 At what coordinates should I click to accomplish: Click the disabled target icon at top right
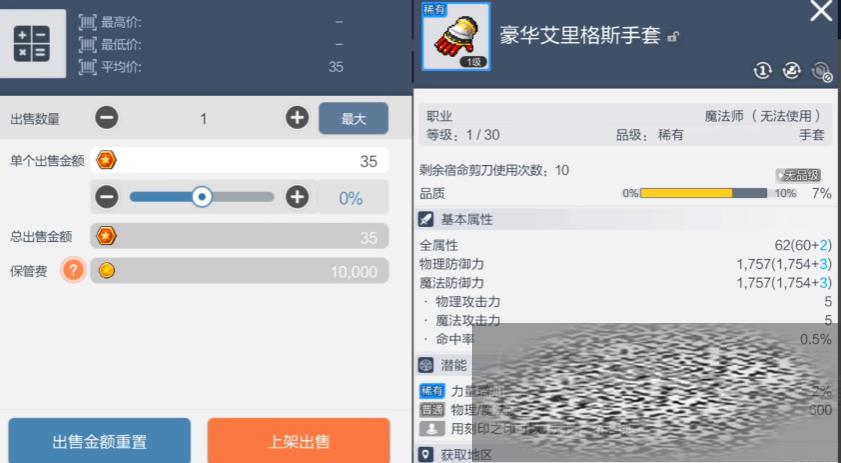[821, 71]
